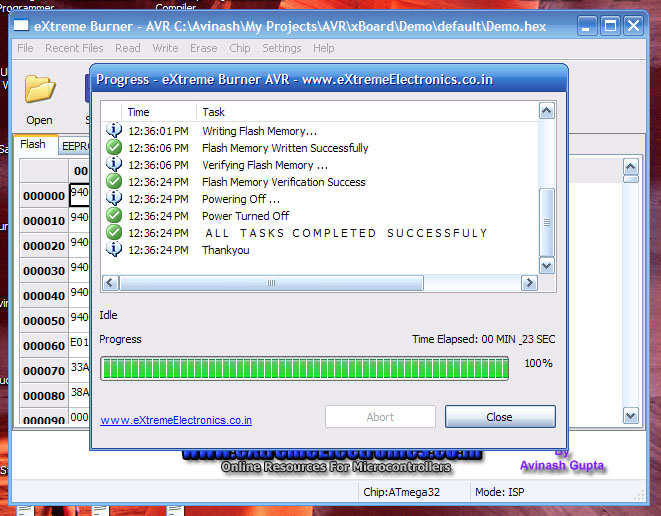This screenshot has width=661, height=516.
Task: Click success icon for ALL TASKS COMPLETED row
Action: (x=114, y=232)
